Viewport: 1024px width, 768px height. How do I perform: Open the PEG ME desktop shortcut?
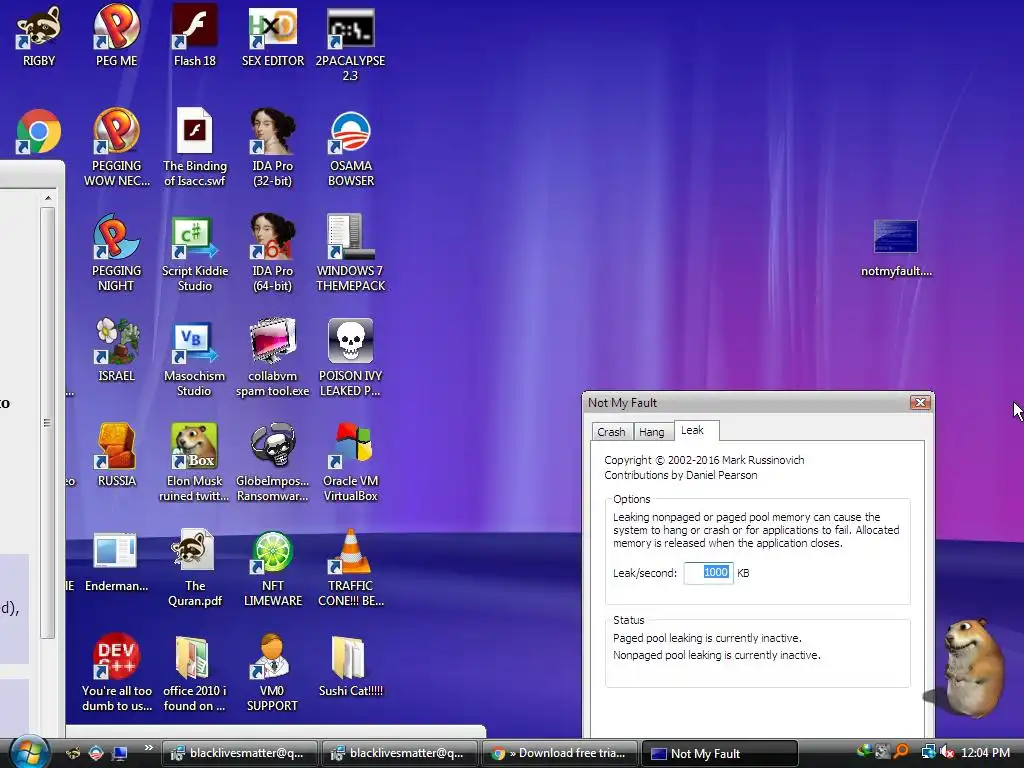click(x=116, y=36)
